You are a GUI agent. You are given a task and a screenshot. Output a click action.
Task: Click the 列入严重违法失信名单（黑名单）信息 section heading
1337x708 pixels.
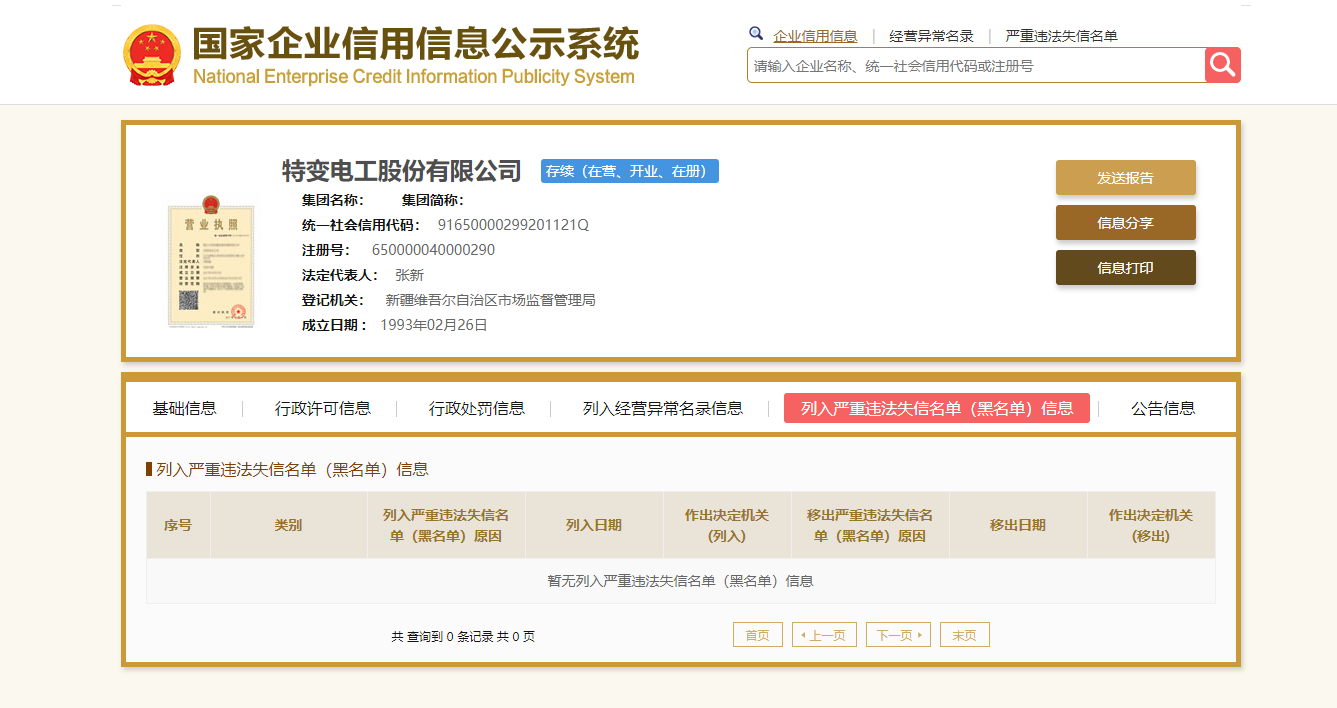(292, 469)
